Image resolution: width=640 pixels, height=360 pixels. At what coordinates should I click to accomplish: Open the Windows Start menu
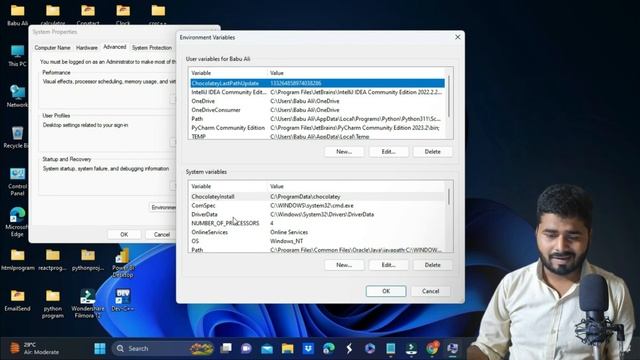[100, 349]
